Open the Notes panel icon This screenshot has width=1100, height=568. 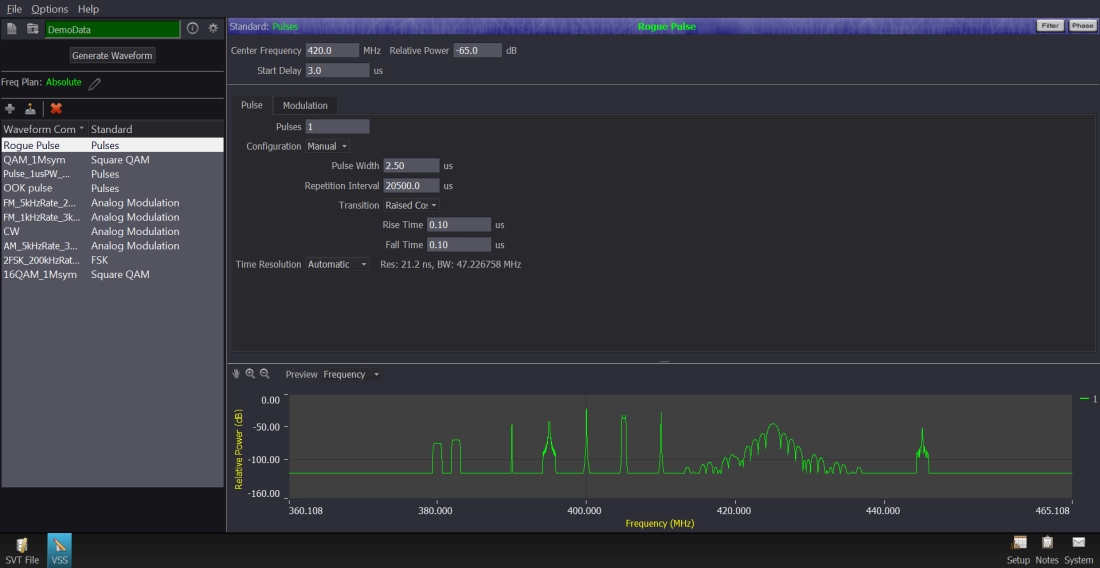[1047, 543]
